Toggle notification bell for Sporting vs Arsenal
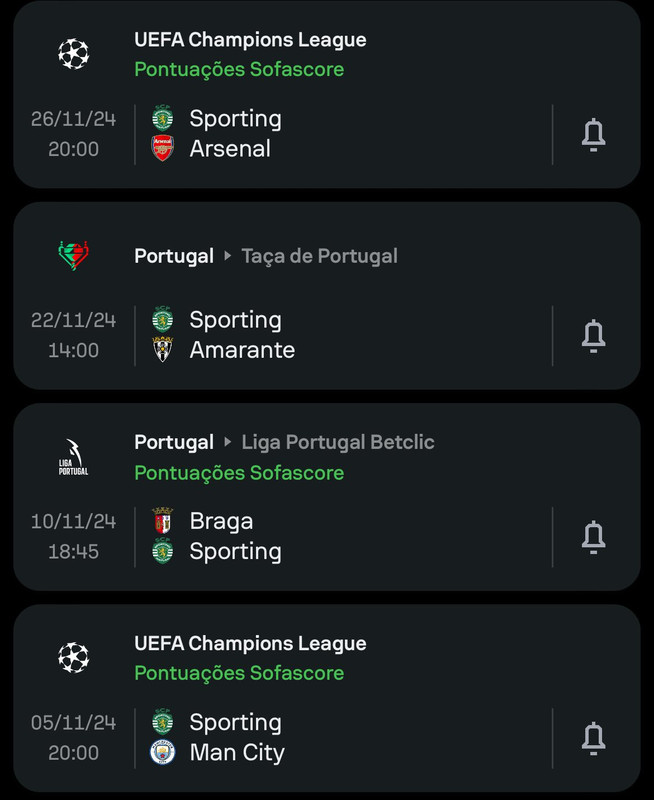This screenshot has width=654, height=800. pyautogui.click(x=593, y=135)
